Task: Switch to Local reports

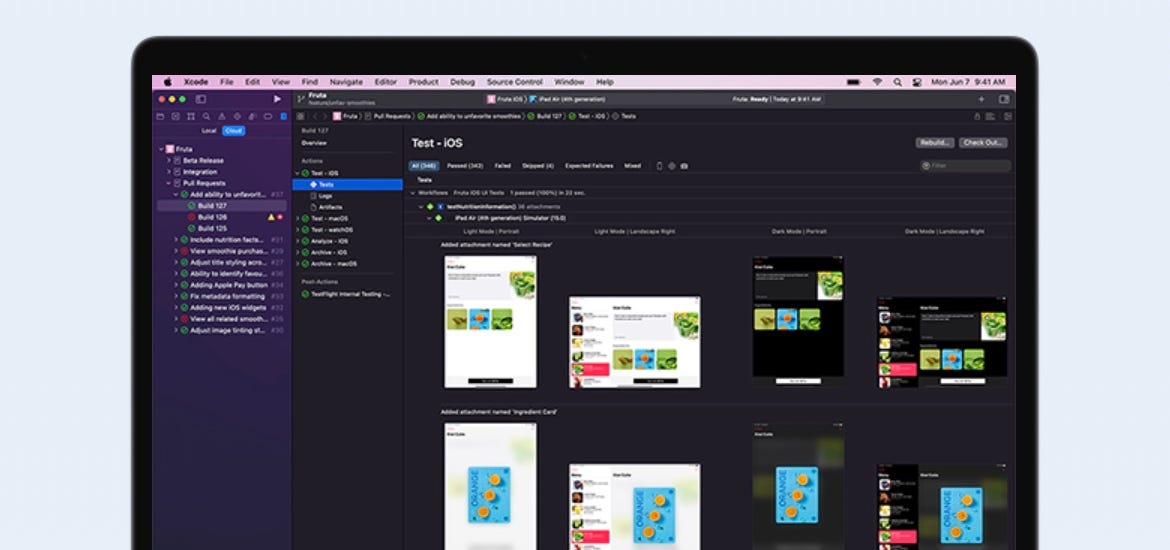Action: (209, 131)
